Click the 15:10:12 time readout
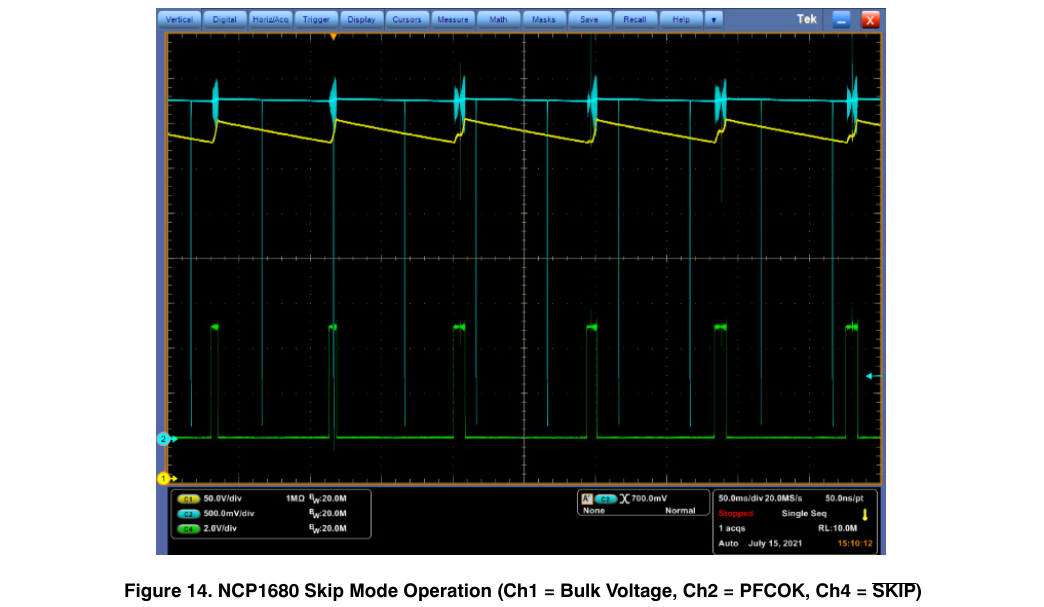1044x607 pixels. 854,544
